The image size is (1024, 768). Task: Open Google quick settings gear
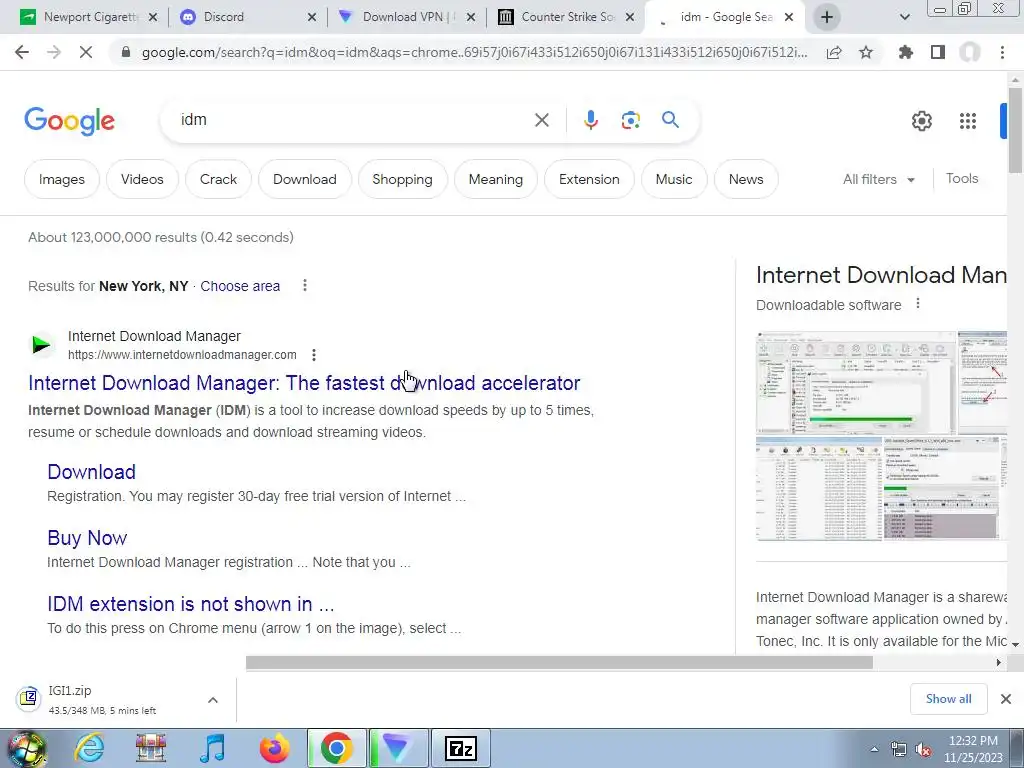(x=921, y=121)
